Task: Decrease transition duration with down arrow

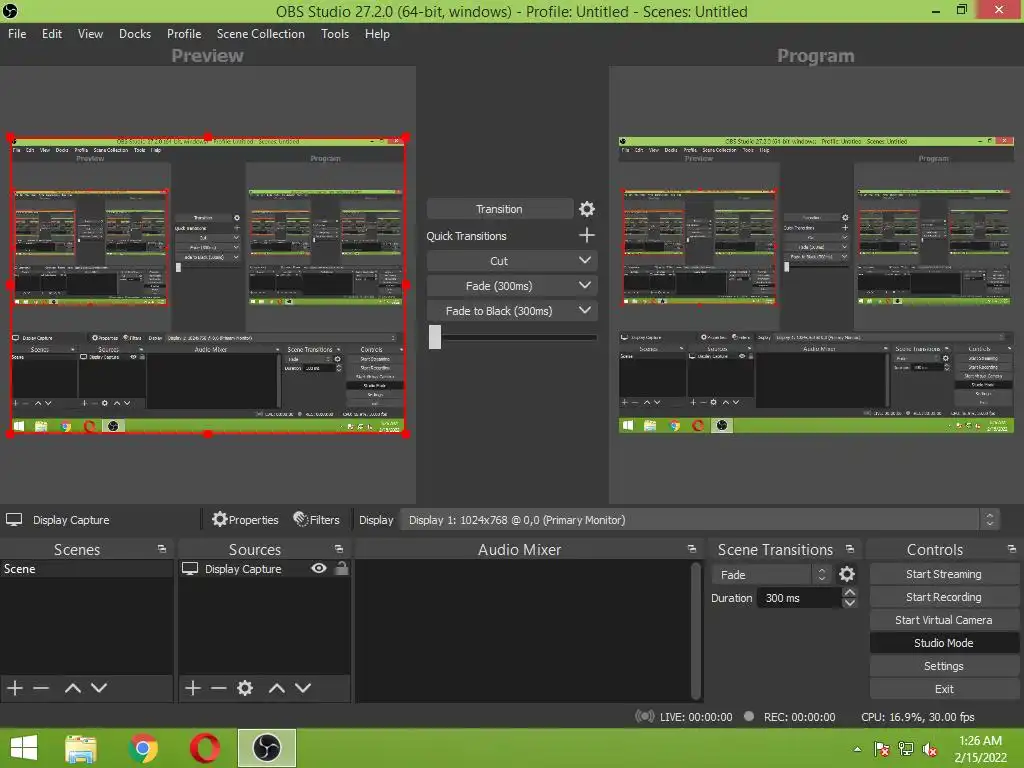Action: point(849,603)
